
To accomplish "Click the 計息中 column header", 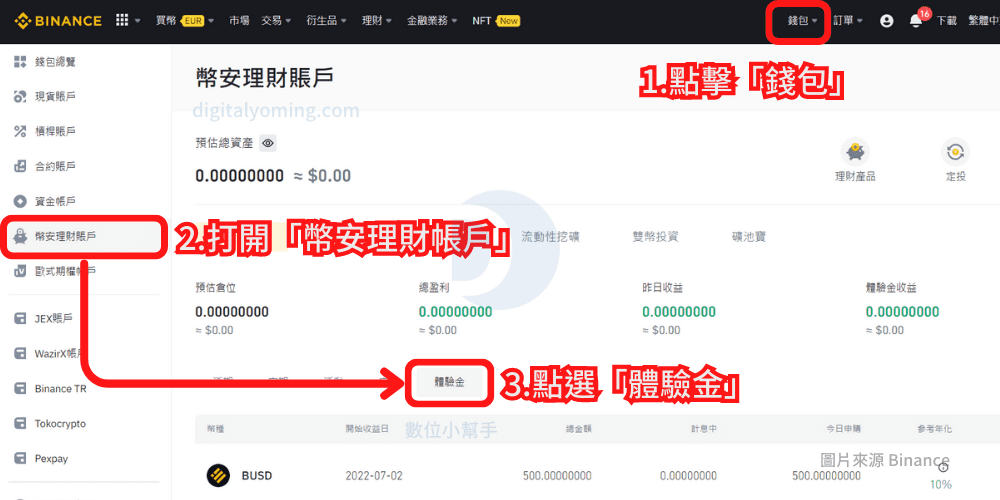I will (x=704, y=429).
